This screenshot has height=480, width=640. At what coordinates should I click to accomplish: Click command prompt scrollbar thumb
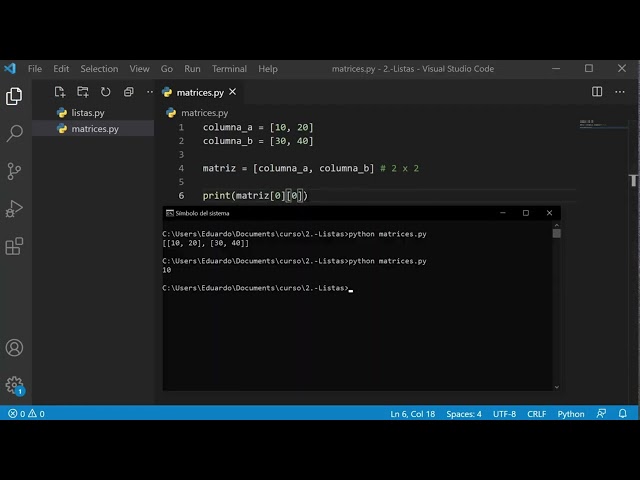[557, 233]
